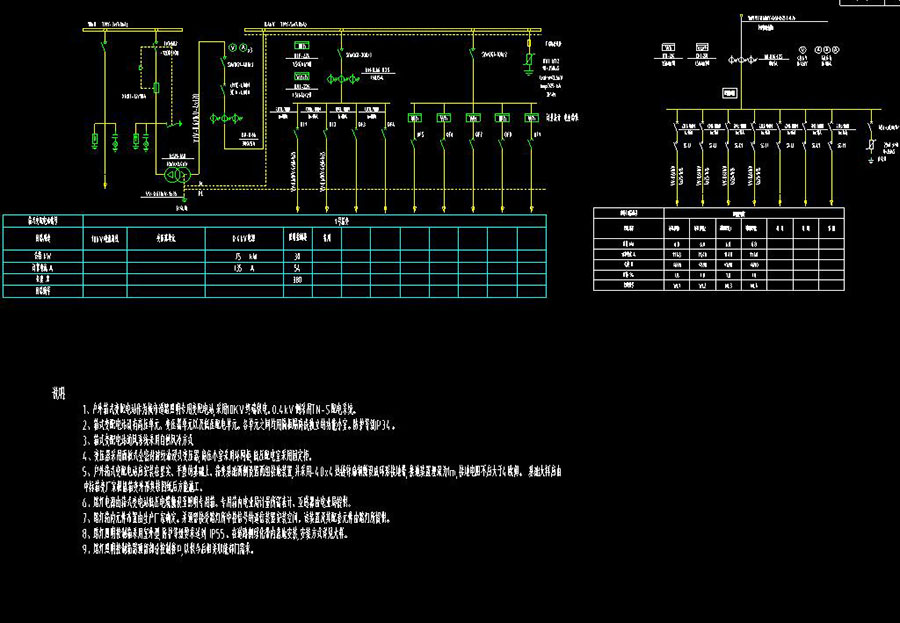Select the table cell showing 54

(x=297, y=269)
